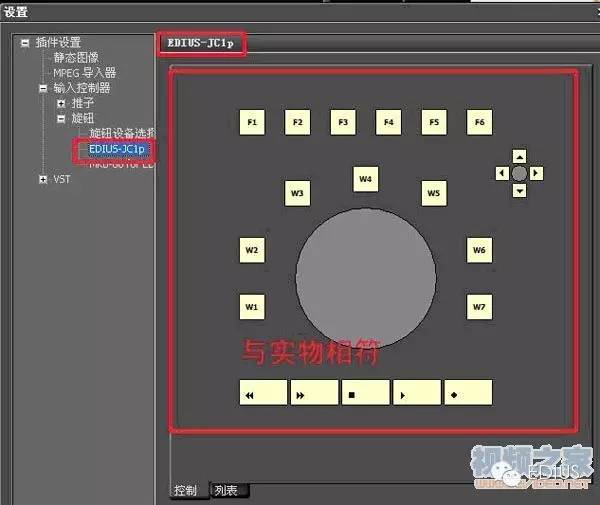Screen dimensions: 600x505
Task: Click the F1 function key button
Action: 252,122
